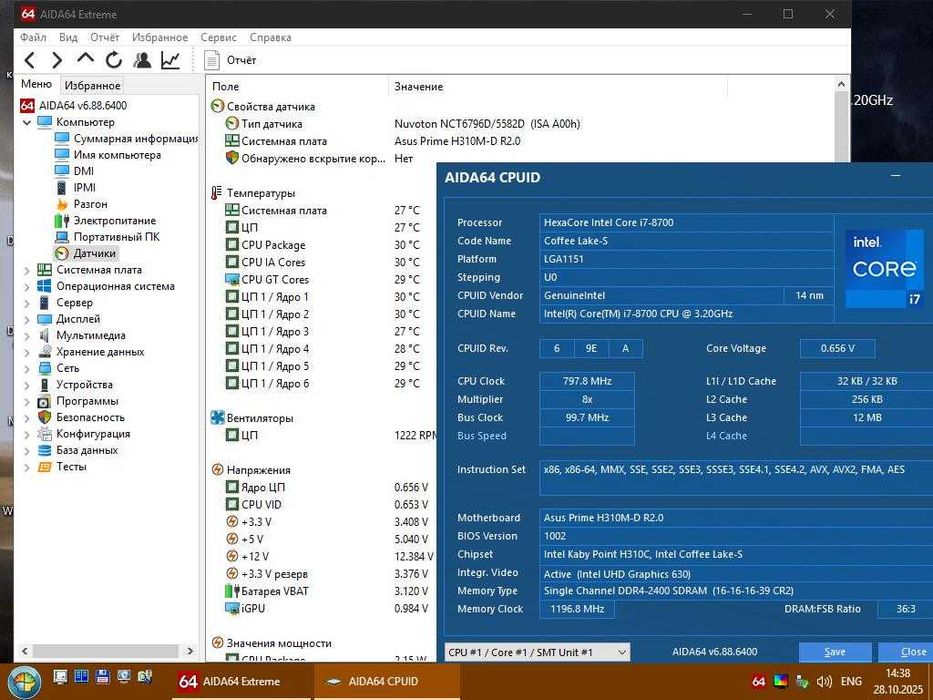Select the ЦП 1 / Ядро 4 row
Viewport: 933px width, 700px height.
click(x=323, y=348)
